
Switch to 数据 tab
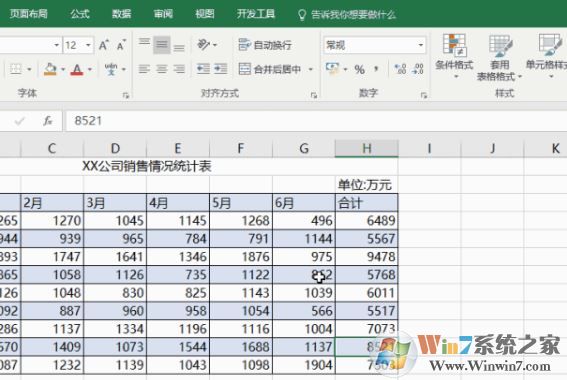(x=122, y=14)
